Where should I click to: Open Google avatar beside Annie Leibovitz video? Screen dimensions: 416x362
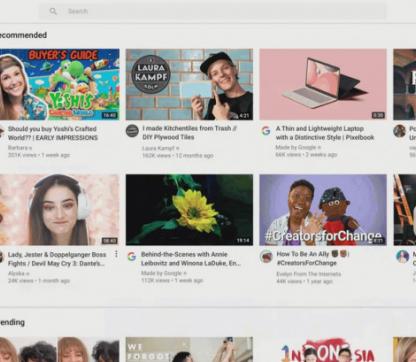pos(132,256)
